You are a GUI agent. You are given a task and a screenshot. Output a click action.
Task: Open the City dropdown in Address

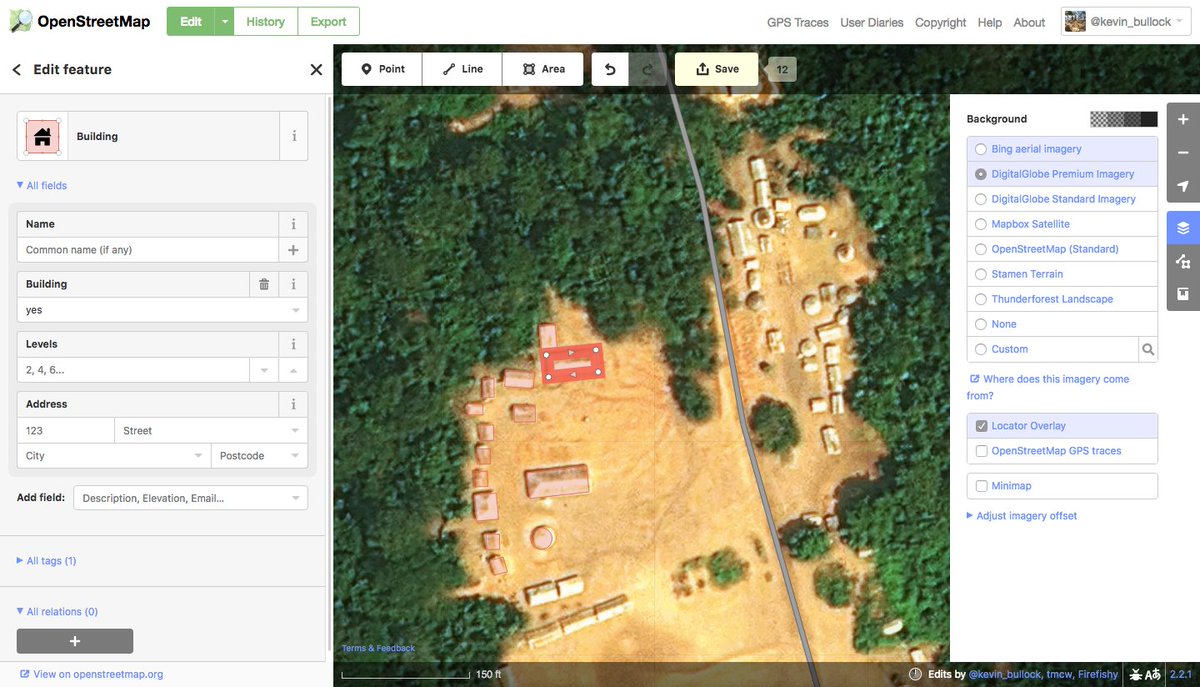[198, 456]
